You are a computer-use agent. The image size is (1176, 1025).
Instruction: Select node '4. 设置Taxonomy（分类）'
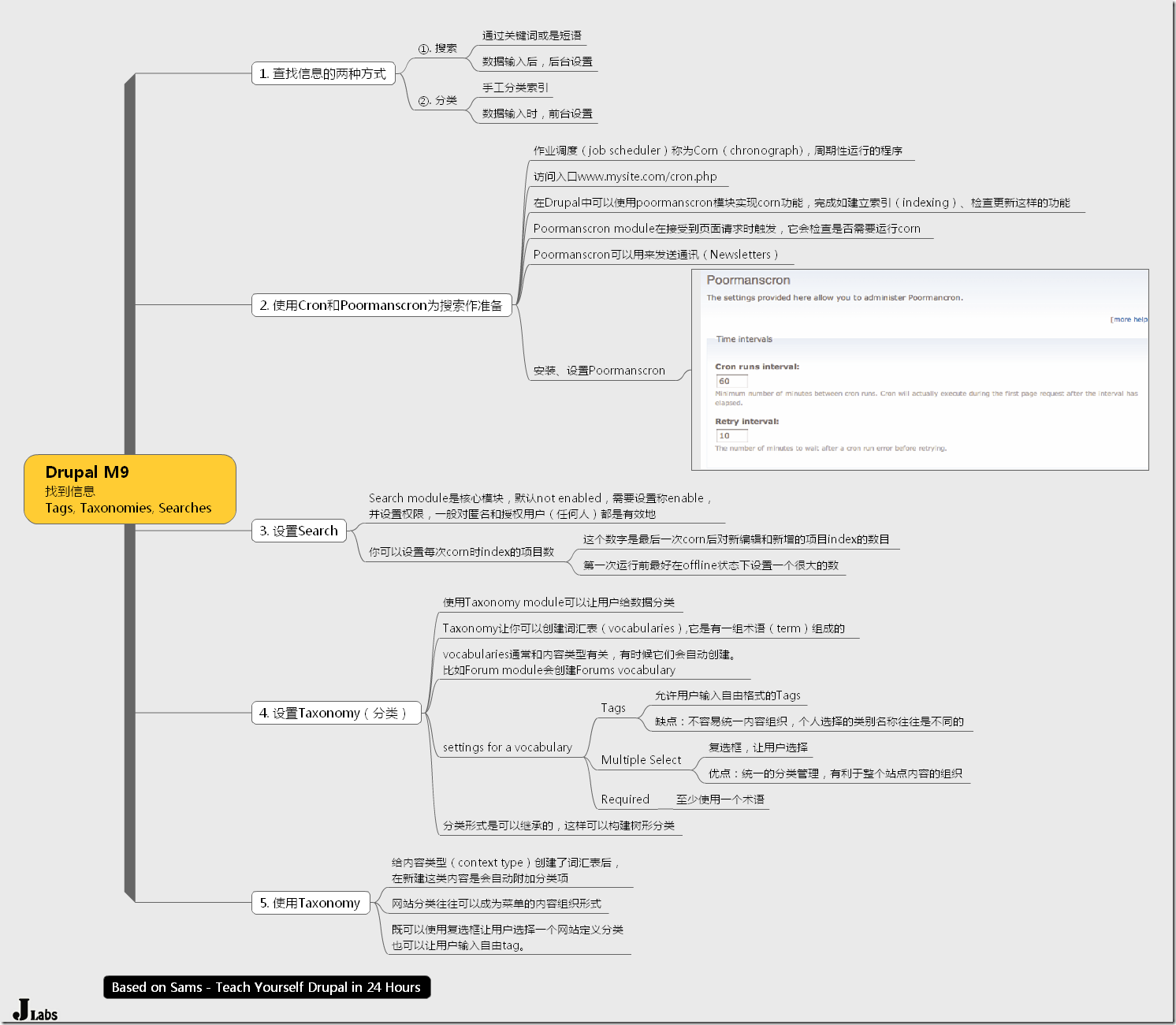pyautogui.click(x=337, y=713)
